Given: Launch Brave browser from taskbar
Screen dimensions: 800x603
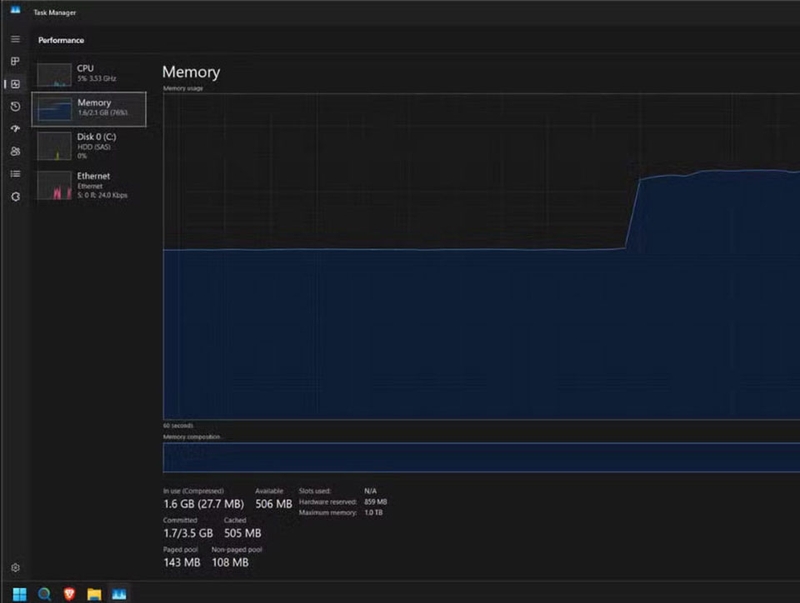Looking at the screenshot, I should click(69, 594).
